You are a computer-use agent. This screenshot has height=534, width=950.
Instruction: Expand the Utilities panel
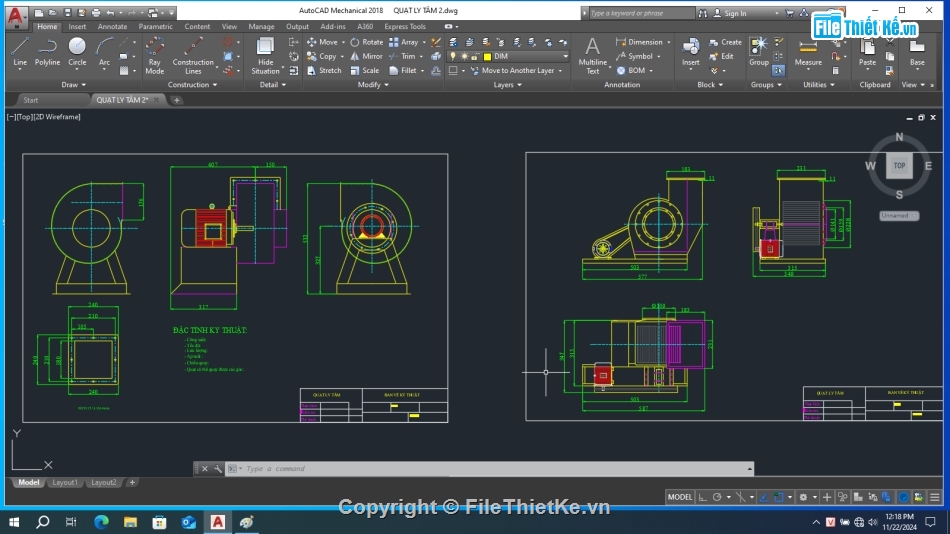[x=819, y=85]
